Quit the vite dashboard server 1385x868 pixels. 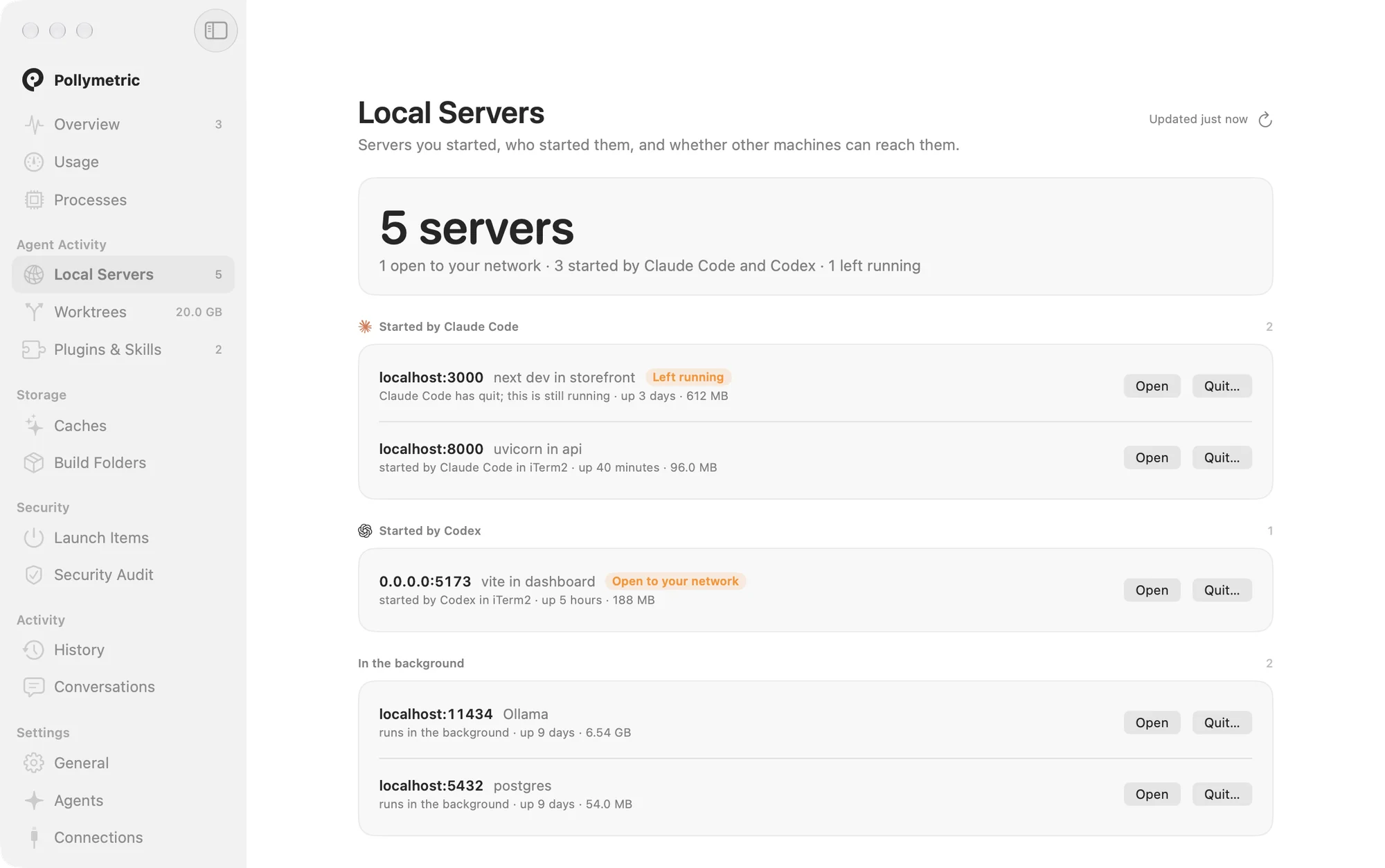point(1222,590)
